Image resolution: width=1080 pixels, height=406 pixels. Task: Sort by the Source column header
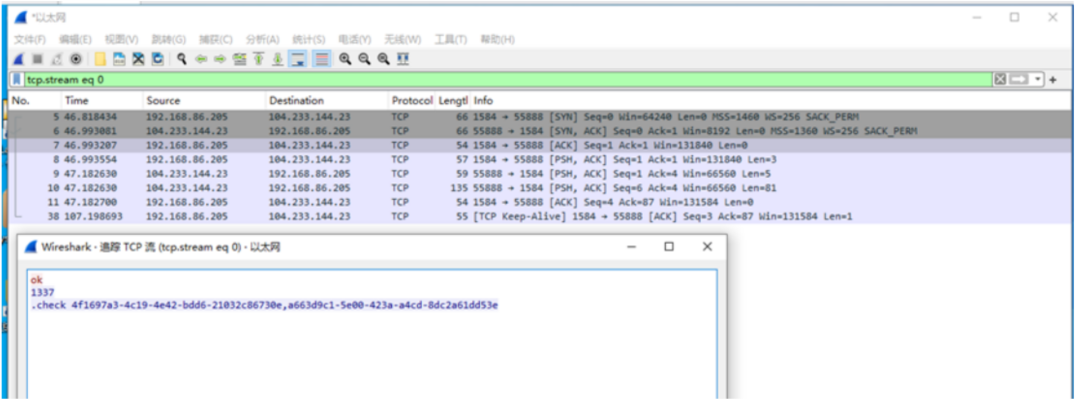tap(204, 101)
